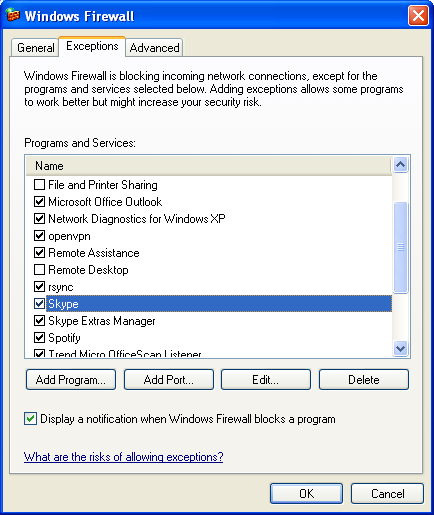Open the Advanced tab

[154, 48]
